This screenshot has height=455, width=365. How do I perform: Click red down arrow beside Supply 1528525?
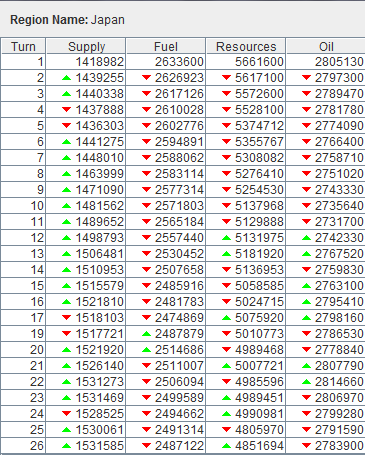(x=67, y=414)
